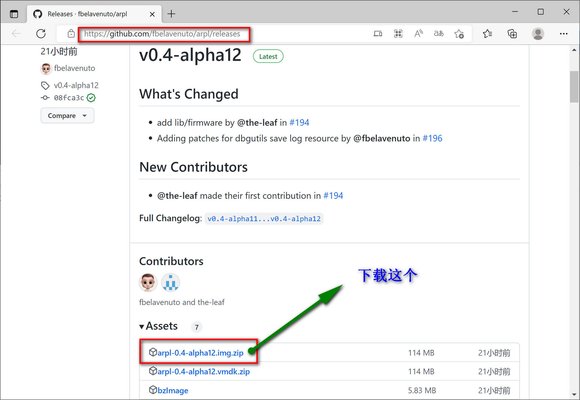The height and width of the screenshot is (400, 580).
Task: Add page to favorites star icon
Action: 459,34
